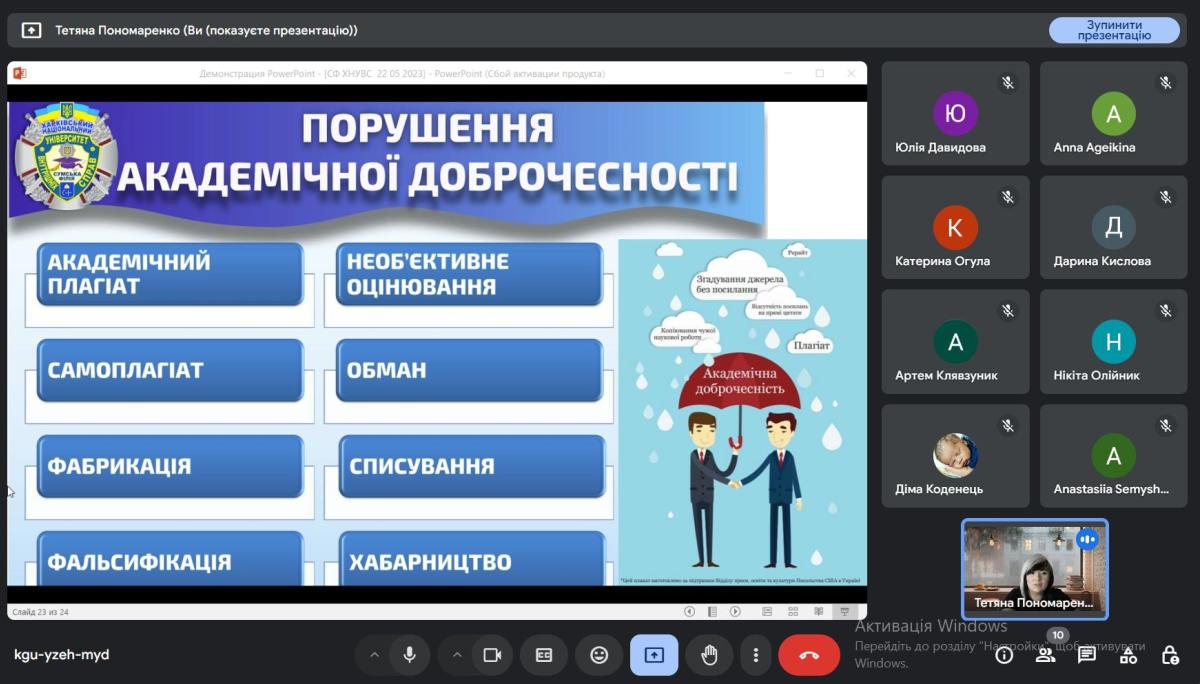Screen dimensions: 1200x684
Task: Select Дарина Кислова avatar
Action: point(1113,227)
